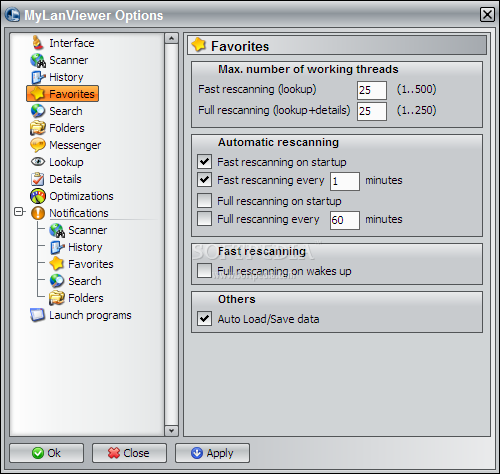Click Scanner icon under Notifications
This screenshot has width=500, height=474.
click(57, 230)
